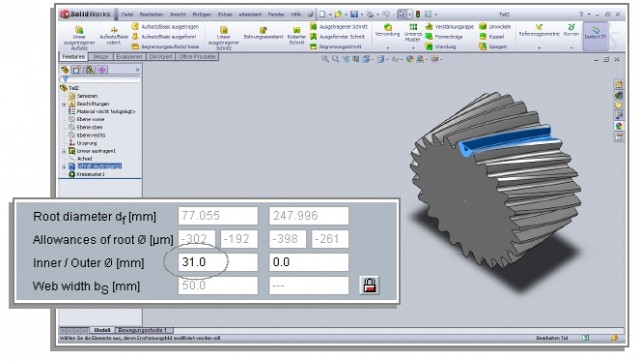Expand the Beschriftungen tree node
The height and width of the screenshot is (361, 640).
point(64,104)
